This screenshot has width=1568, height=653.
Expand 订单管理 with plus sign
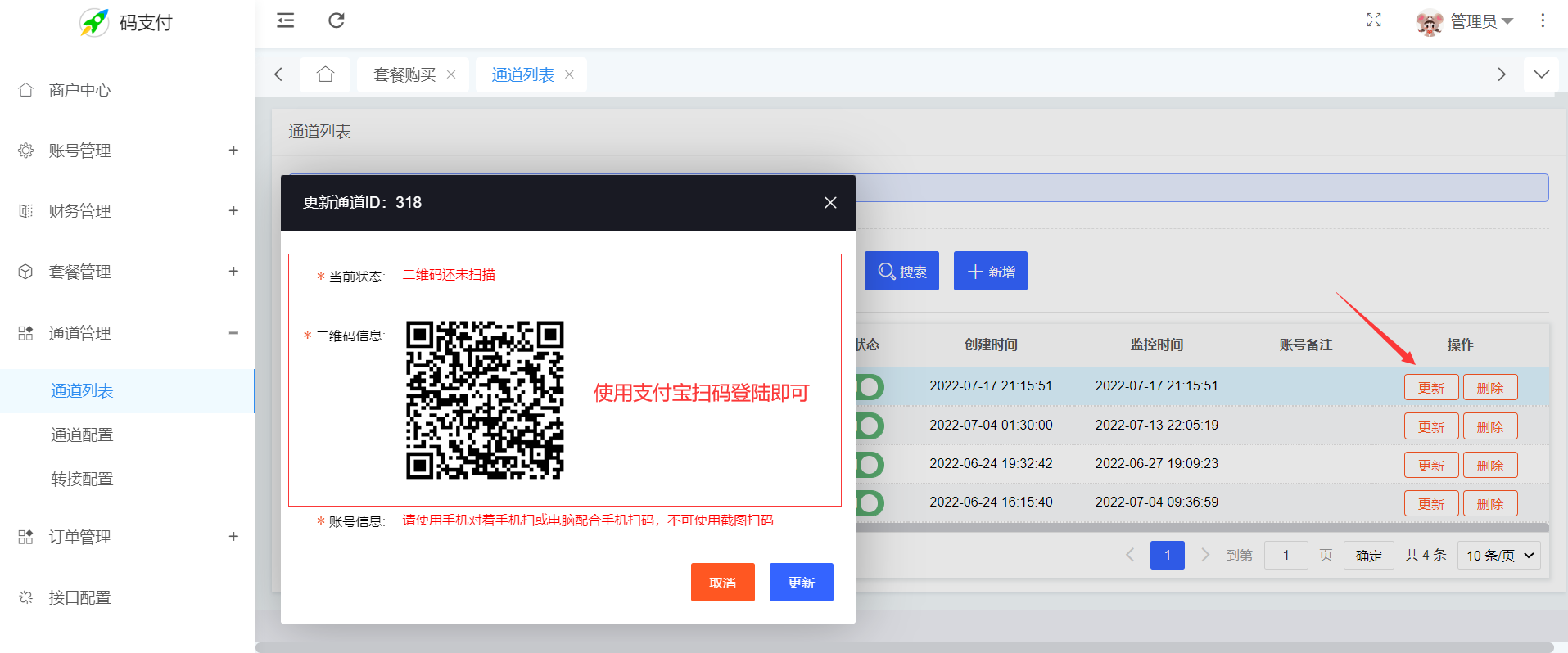click(233, 536)
